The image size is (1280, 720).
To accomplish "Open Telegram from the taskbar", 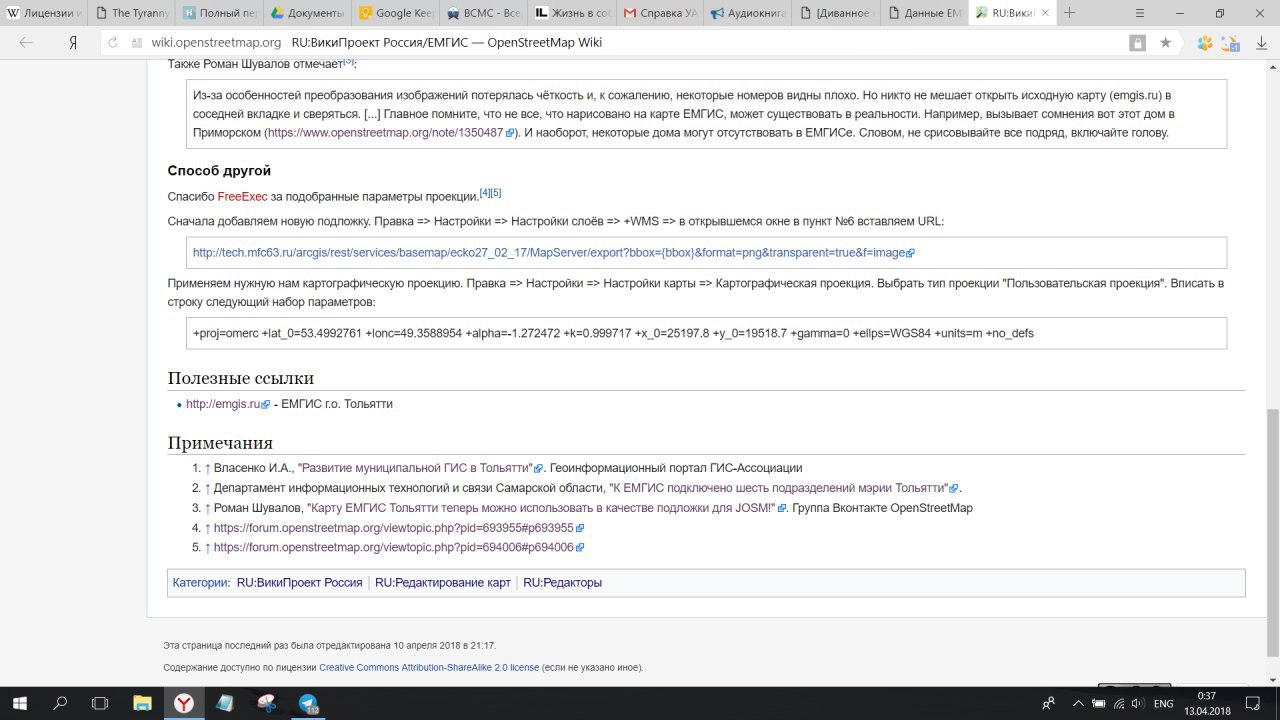I will pos(307,703).
